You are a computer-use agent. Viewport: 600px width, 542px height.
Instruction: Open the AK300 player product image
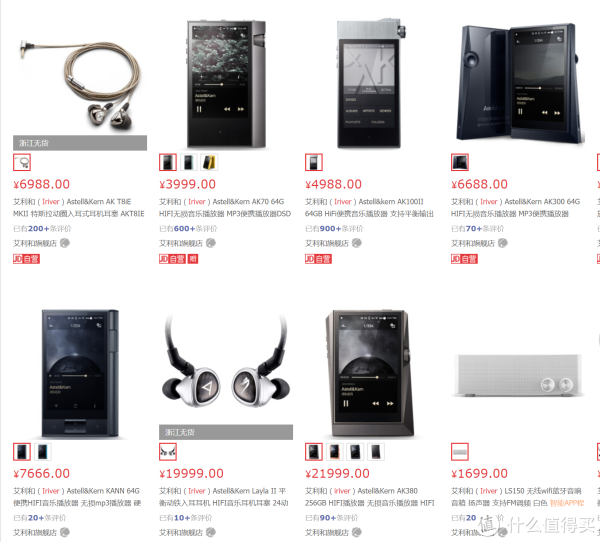point(518,82)
